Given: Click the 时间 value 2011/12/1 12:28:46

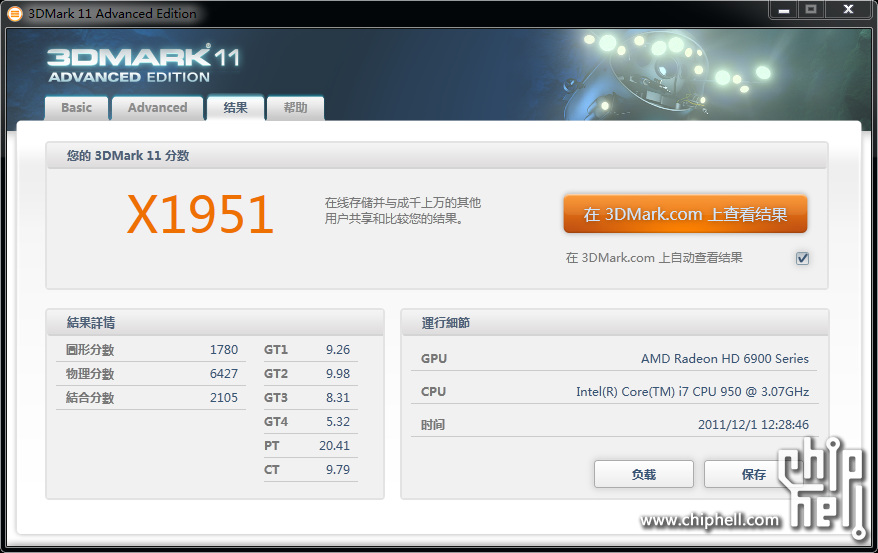Looking at the screenshot, I should tap(753, 425).
